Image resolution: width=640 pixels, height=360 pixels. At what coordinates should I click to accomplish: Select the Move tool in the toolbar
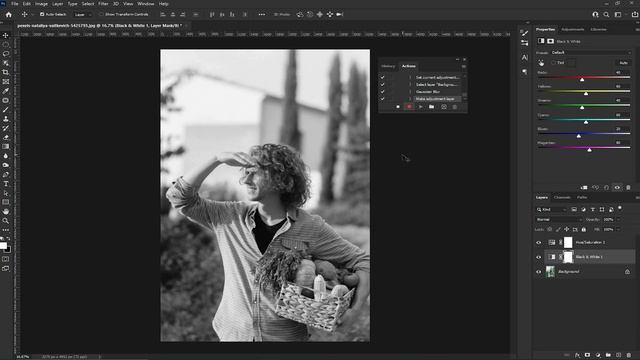[6, 36]
